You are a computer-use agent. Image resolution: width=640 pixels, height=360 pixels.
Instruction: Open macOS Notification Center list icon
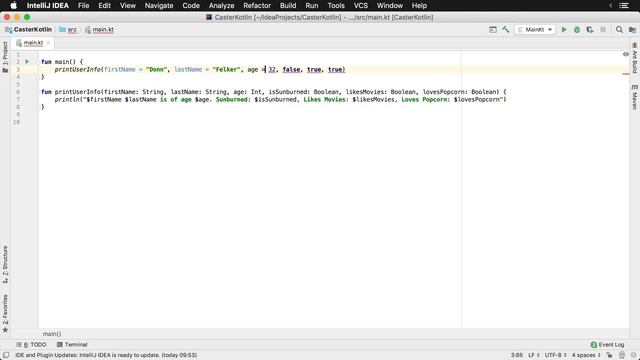(624, 6)
